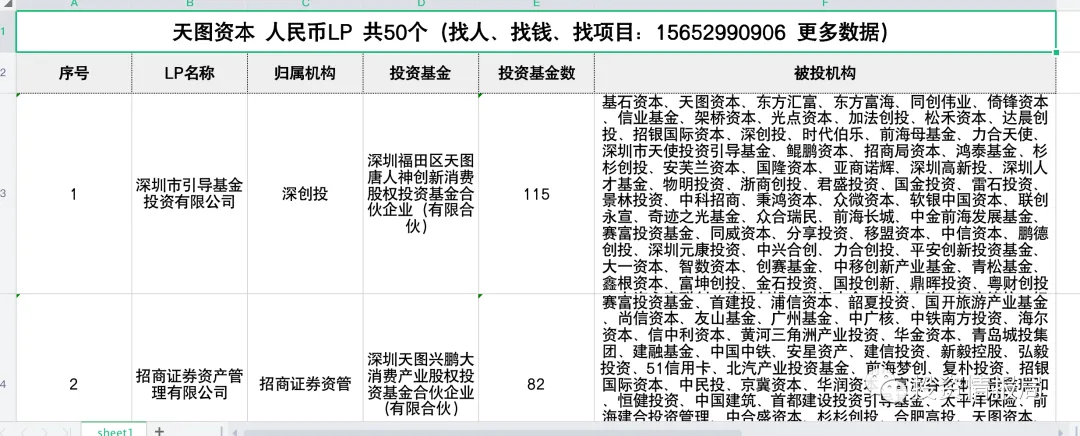Viewport: 1080px width, 436px height.
Task: Select the cell with serial number 1
Action: point(74,194)
